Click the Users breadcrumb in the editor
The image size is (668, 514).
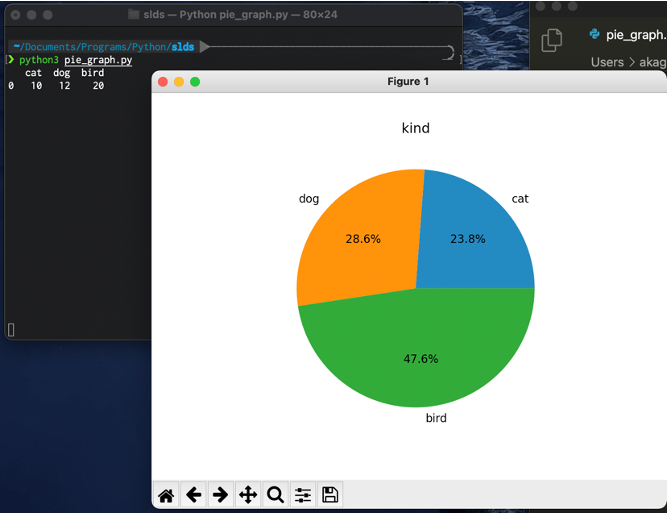pos(607,62)
